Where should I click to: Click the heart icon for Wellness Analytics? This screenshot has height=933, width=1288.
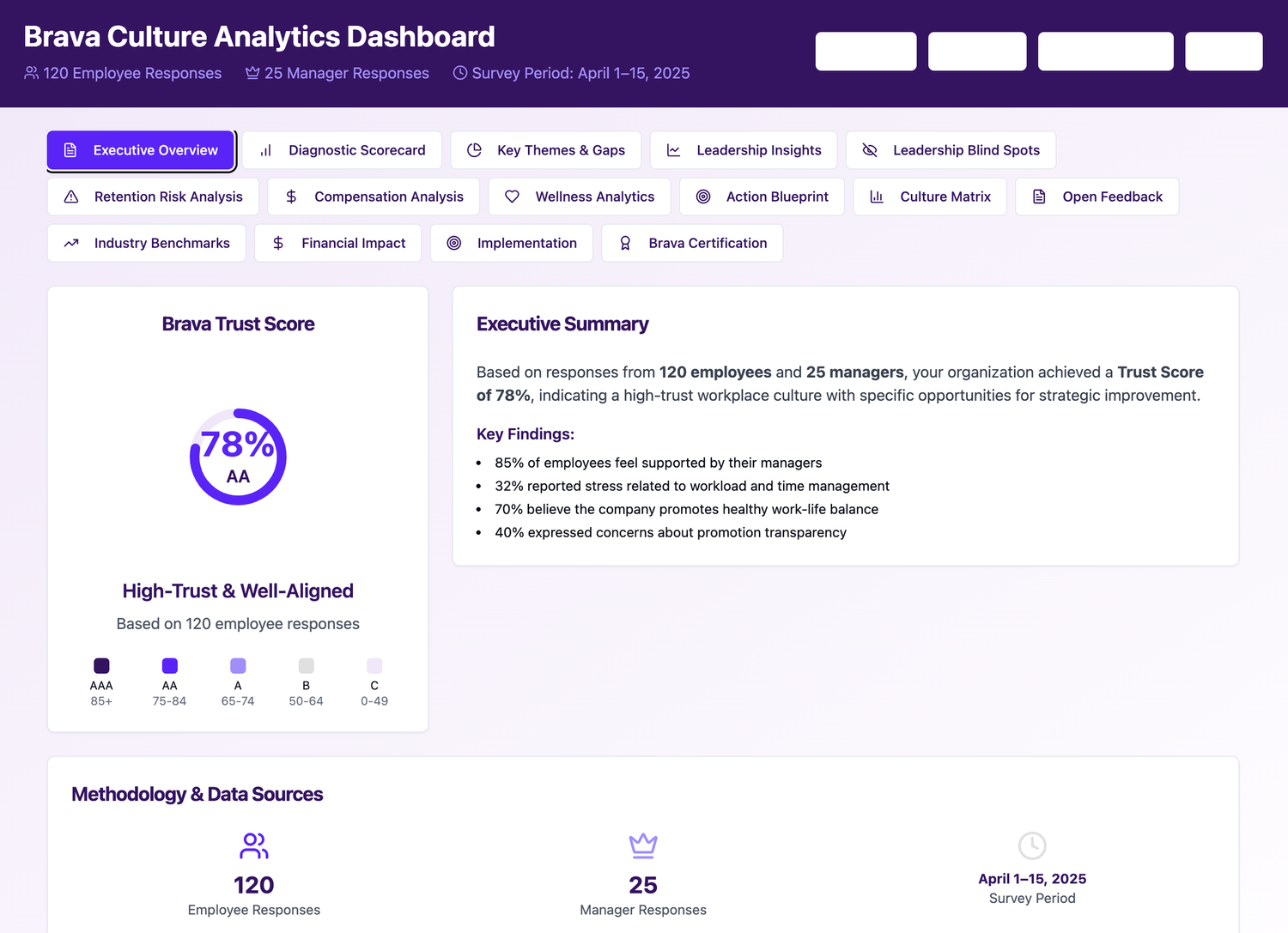[513, 197]
